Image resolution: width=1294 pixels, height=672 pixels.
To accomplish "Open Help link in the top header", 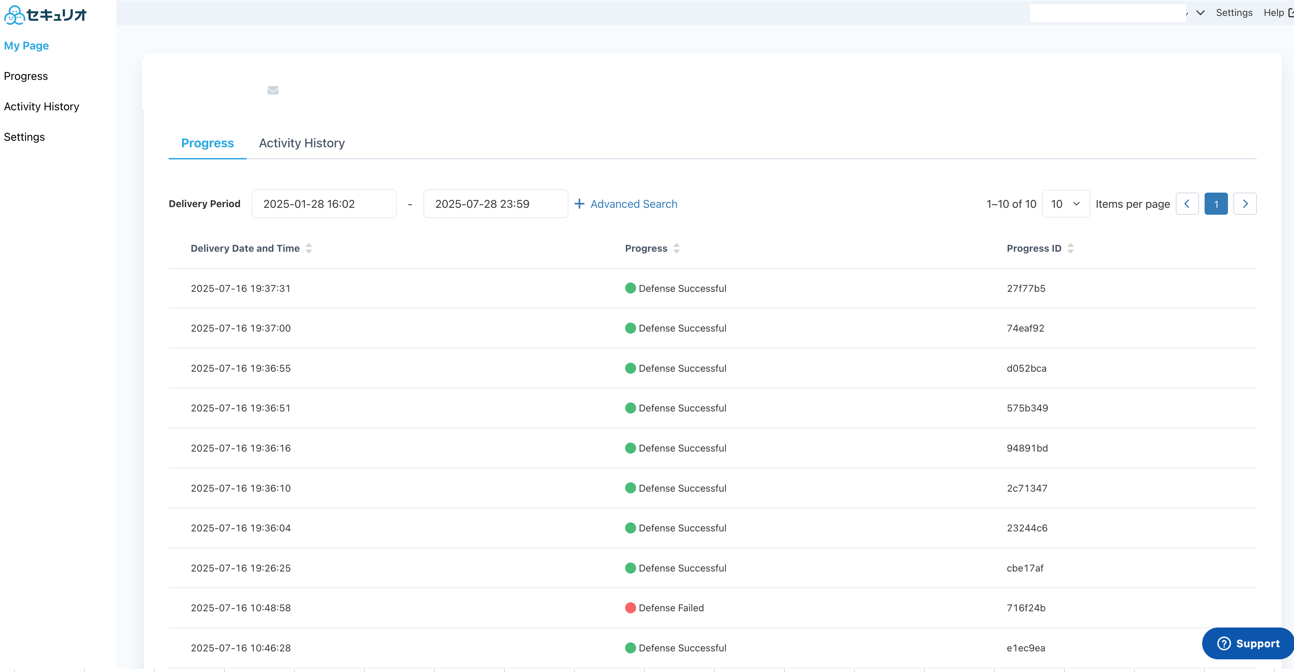I will tap(1278, 13).
